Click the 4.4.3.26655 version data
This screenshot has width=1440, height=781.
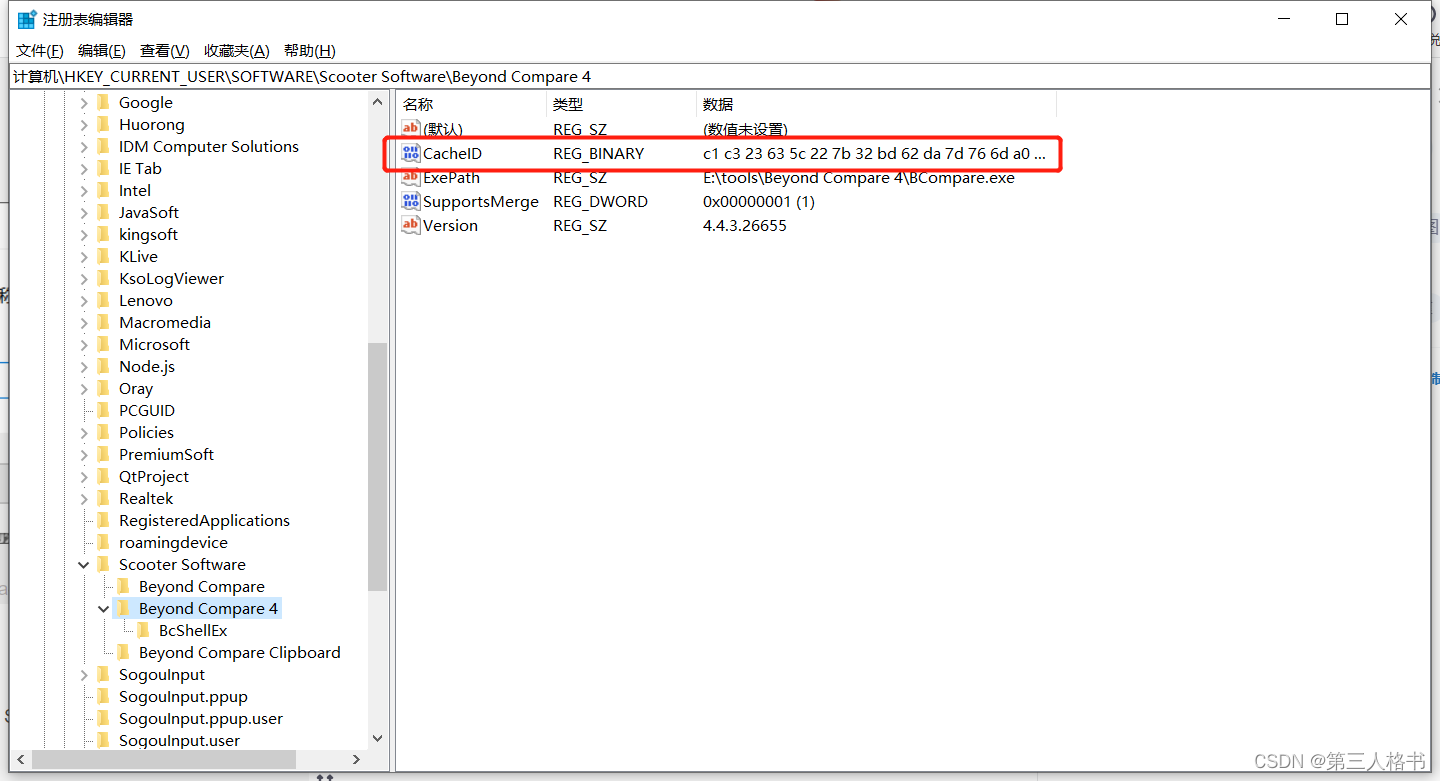745,226
